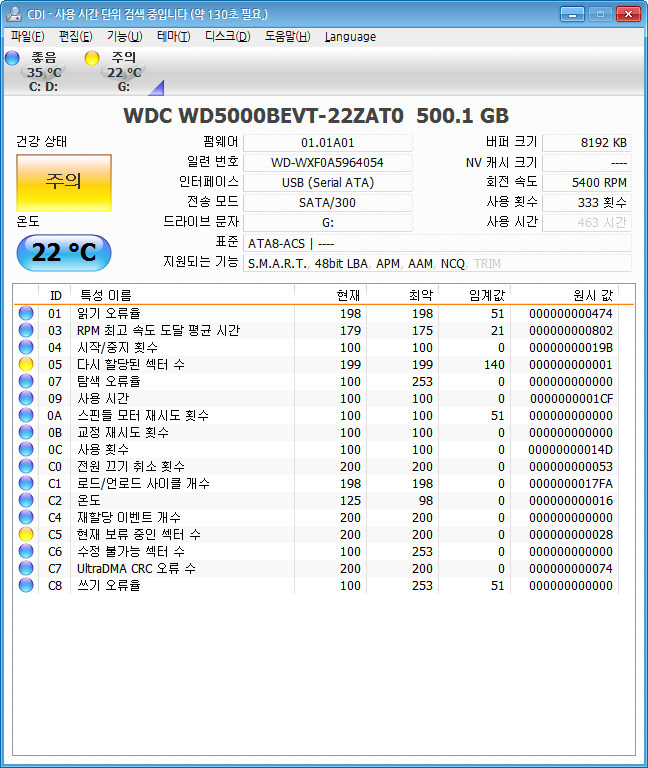Viewport: 648px width, 768px height.
Task: Click the 원시 값 column header
Action: pos(565,295)
